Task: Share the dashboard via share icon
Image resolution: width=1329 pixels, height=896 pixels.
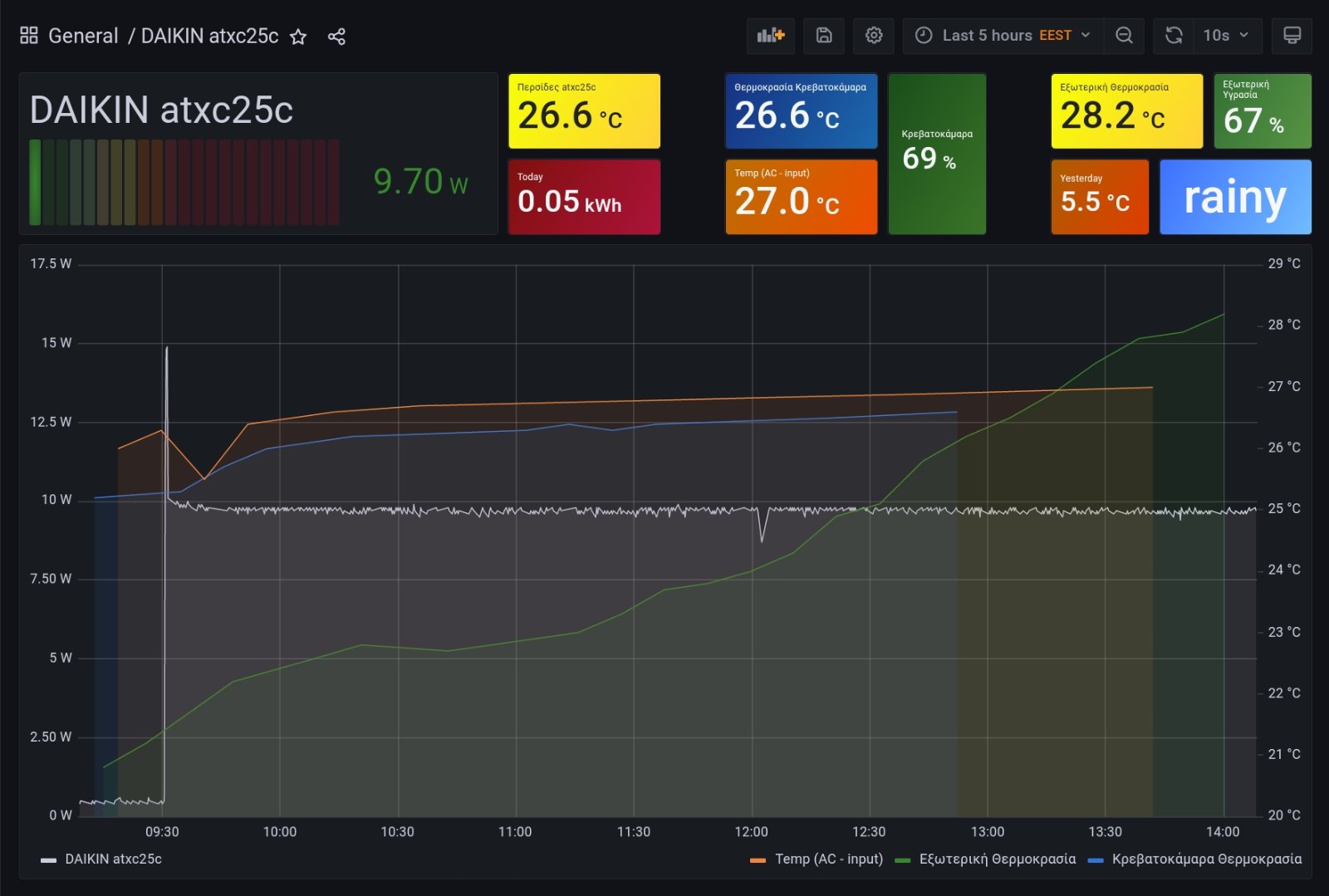Action: coord(336,37)
